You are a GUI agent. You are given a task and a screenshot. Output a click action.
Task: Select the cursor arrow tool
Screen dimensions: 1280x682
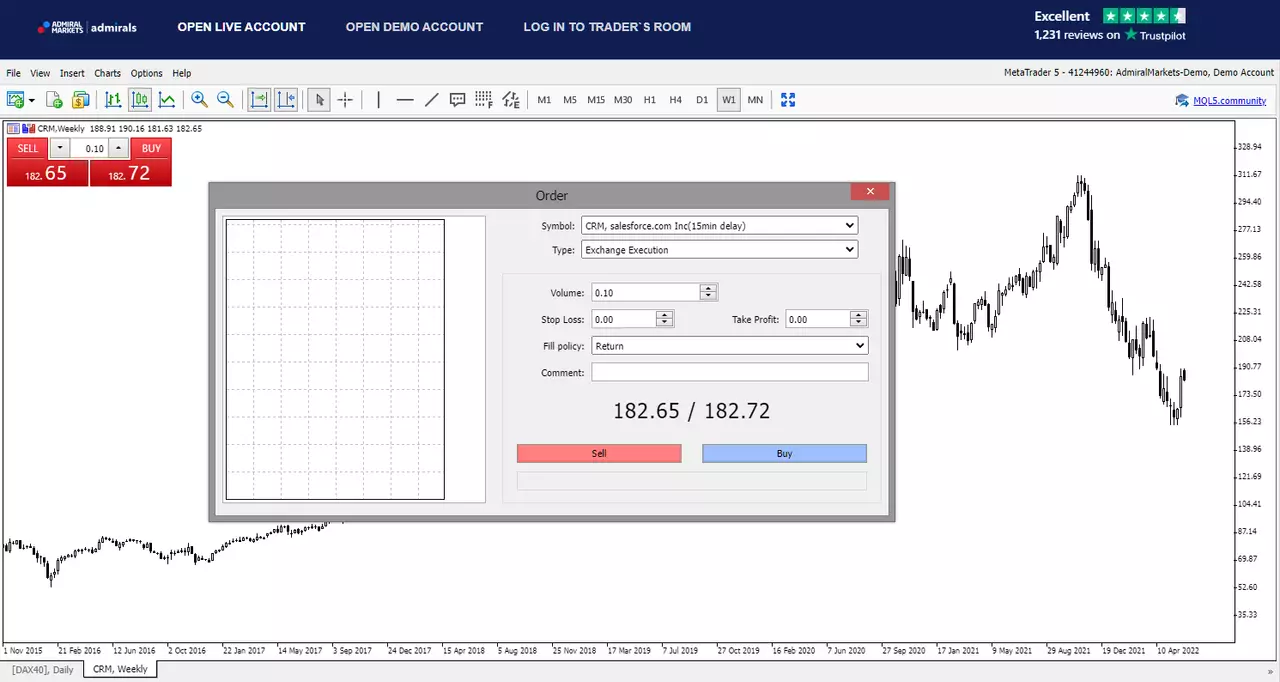click(320, 99)
